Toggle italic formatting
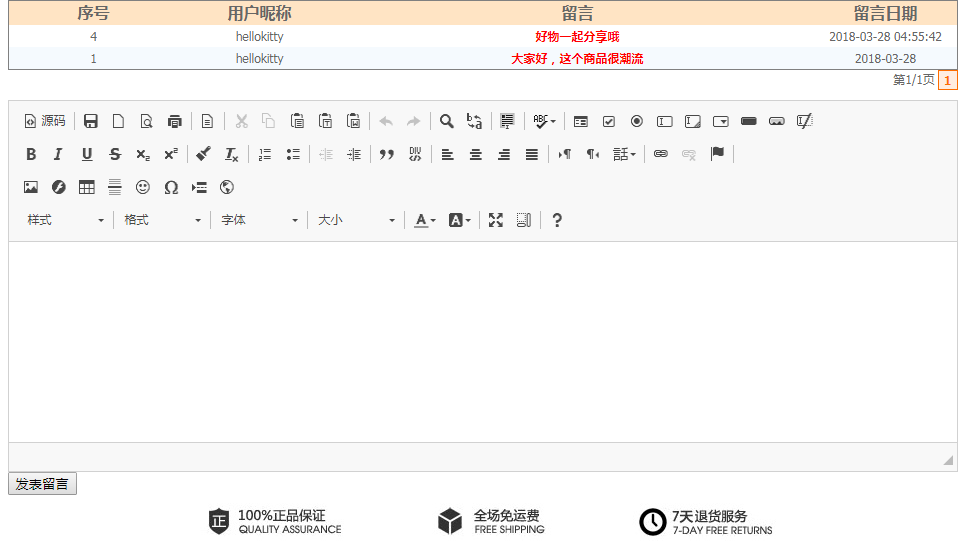 click(59, 154)
